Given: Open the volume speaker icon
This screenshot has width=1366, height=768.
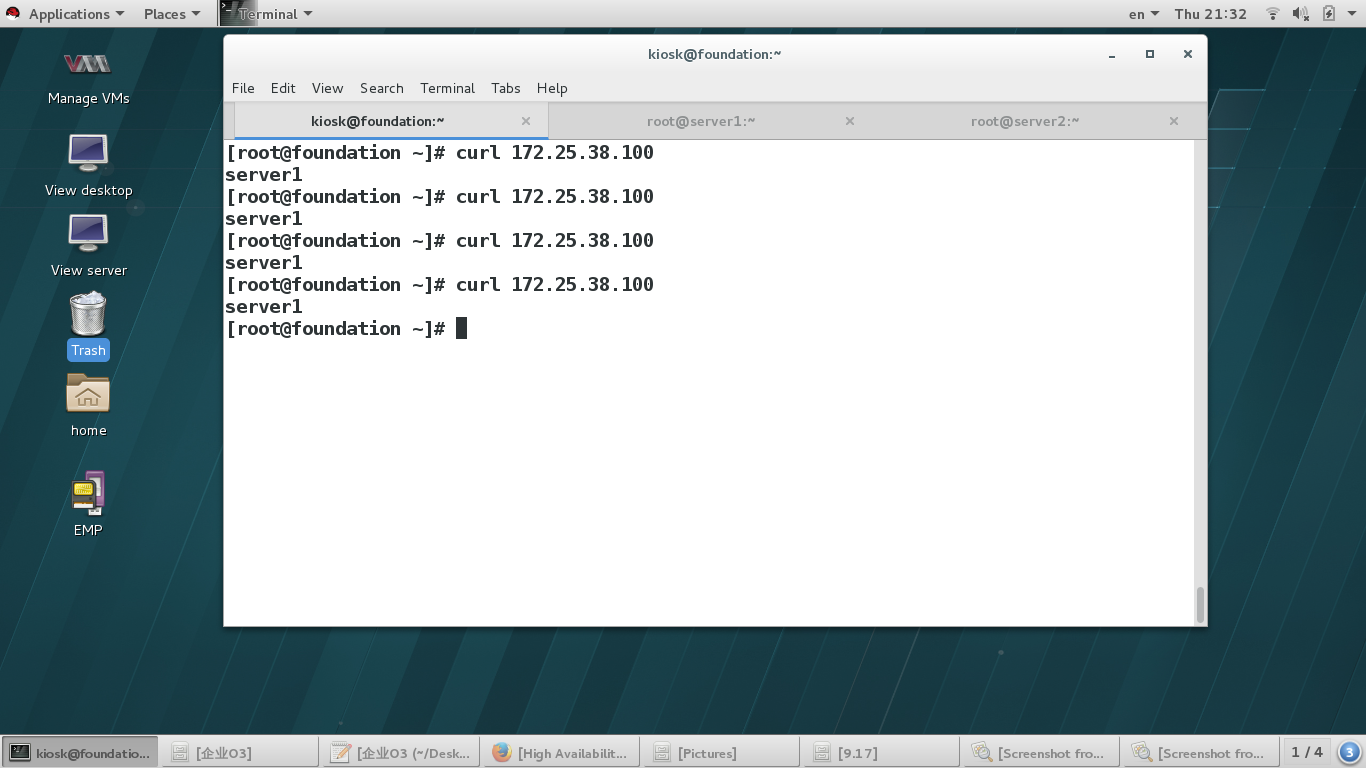Looking at the screenshot, I should [x=1300, y=14].
